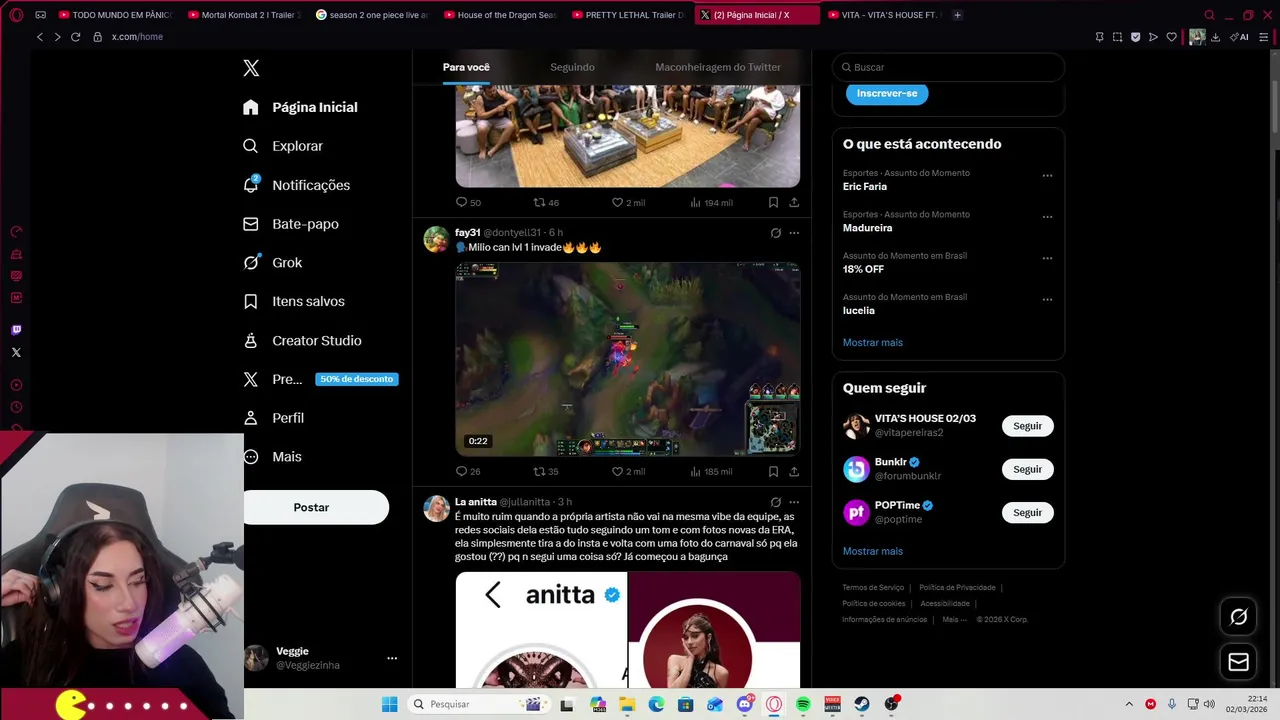This screenshot has width=1280, height=720.
Task: Expand the Mais menu
Action: [272, 456]
